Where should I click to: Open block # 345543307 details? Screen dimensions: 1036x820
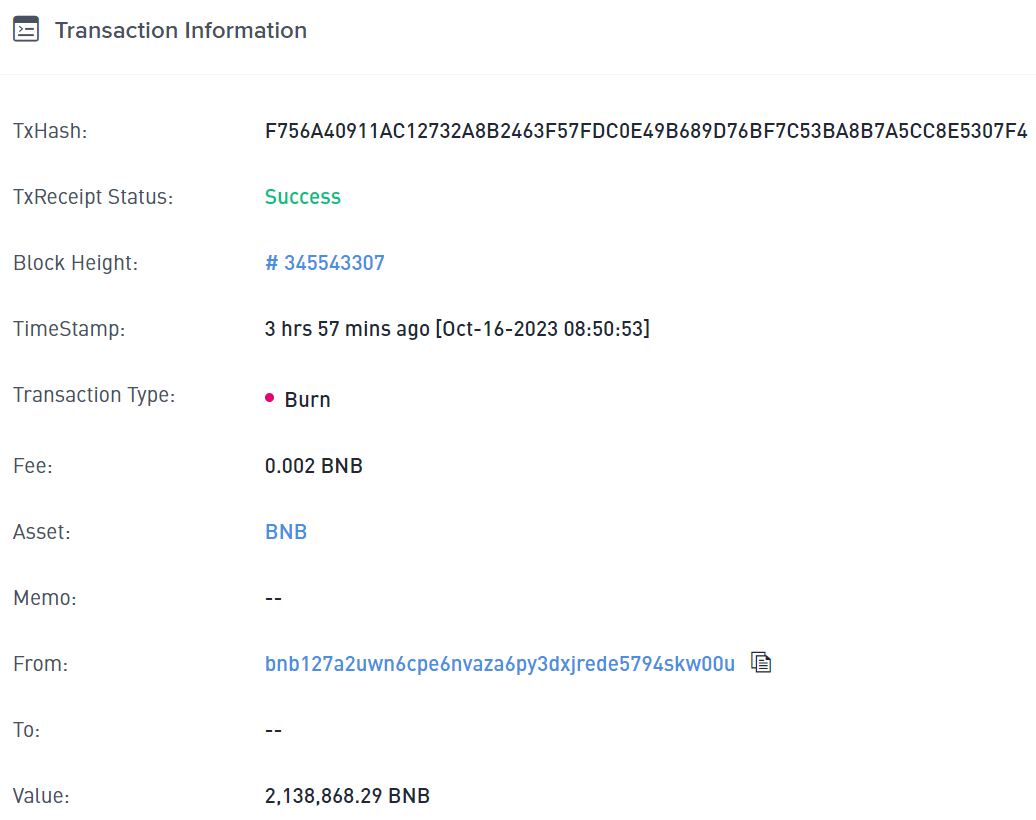(325, 263)
